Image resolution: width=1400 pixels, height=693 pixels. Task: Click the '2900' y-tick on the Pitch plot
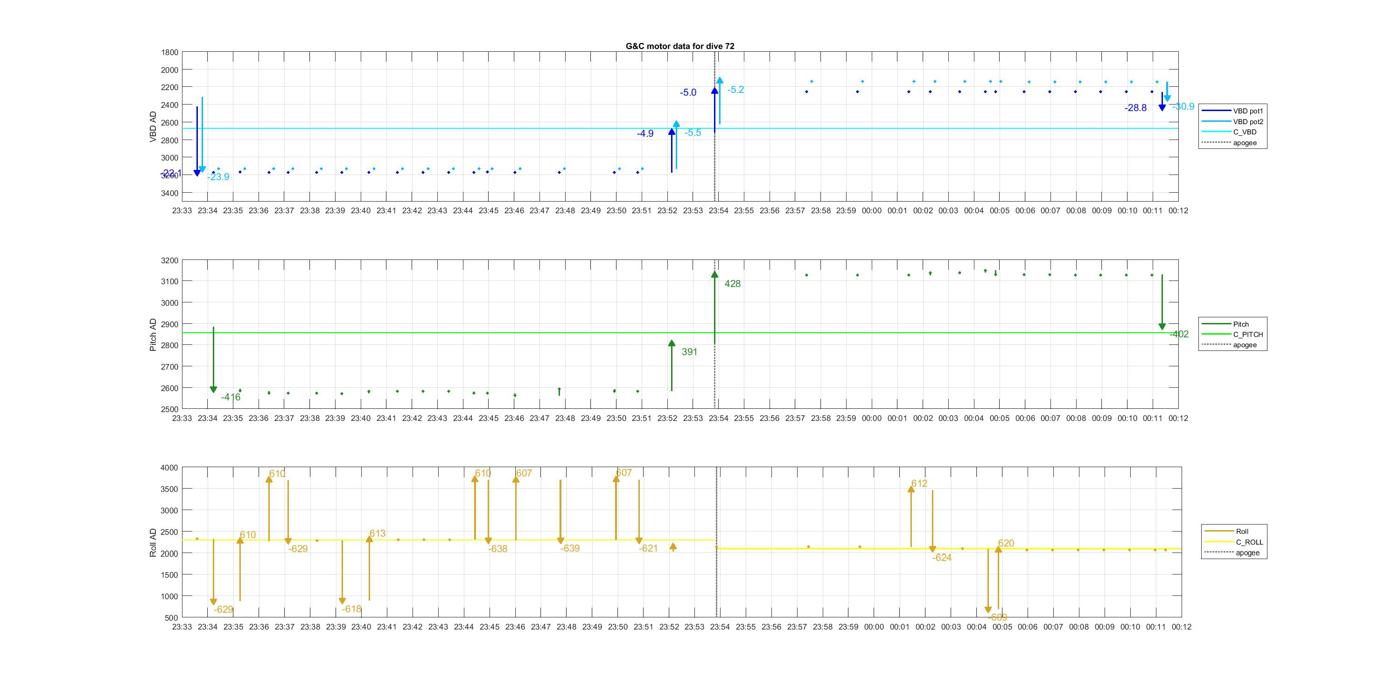point(170,325)
